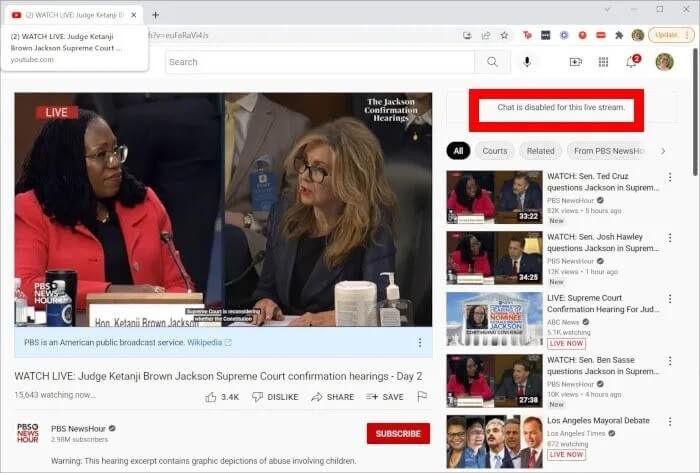Select the Courts filter chip

495,151
